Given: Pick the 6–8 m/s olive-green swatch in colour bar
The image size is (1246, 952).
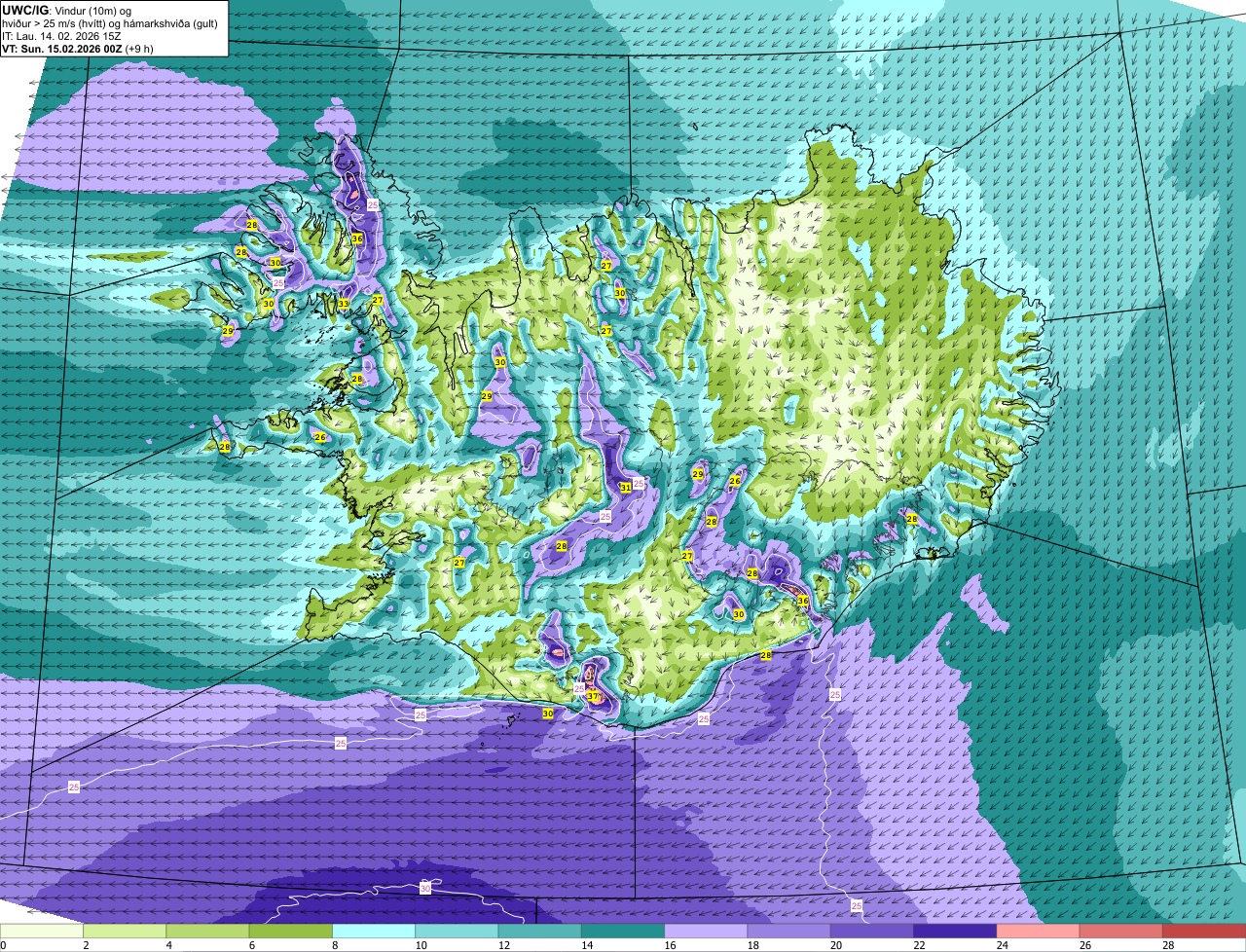Looking at the screenshot, I should (x=291, y=931).
